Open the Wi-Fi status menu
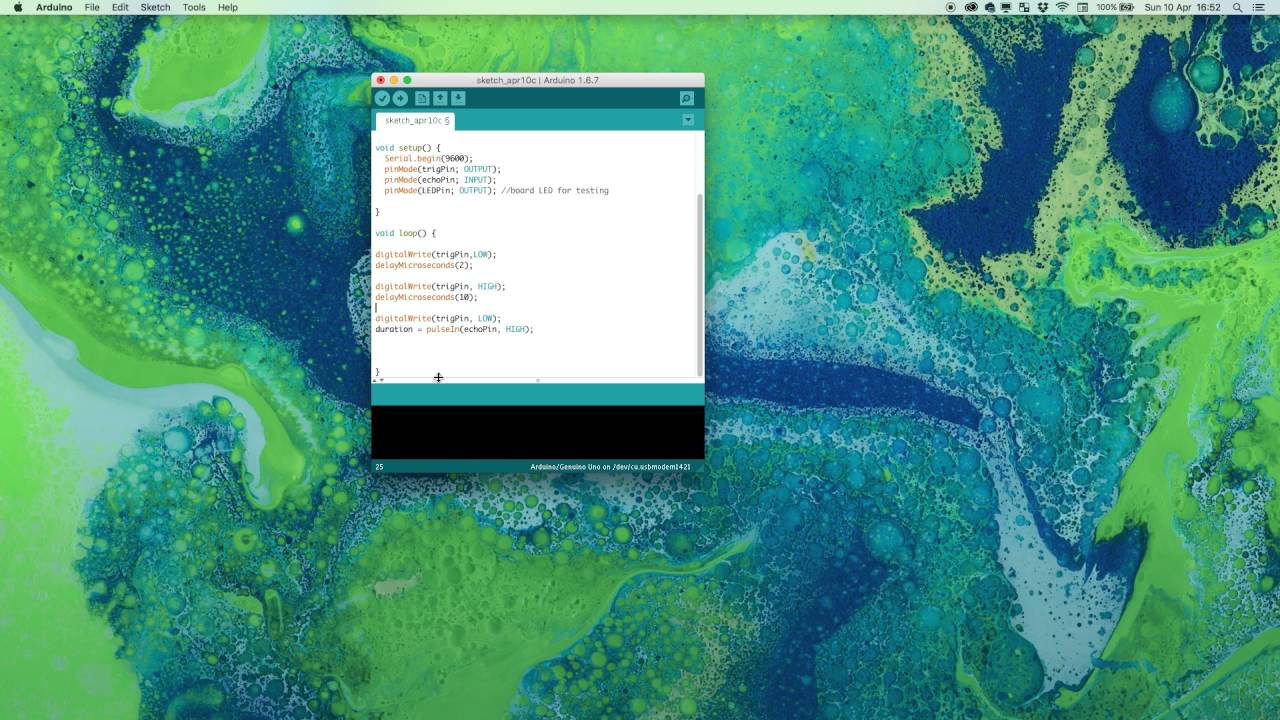This screenshot has height=720, width=1280. pyautogui.click(x=1062, y=7)
